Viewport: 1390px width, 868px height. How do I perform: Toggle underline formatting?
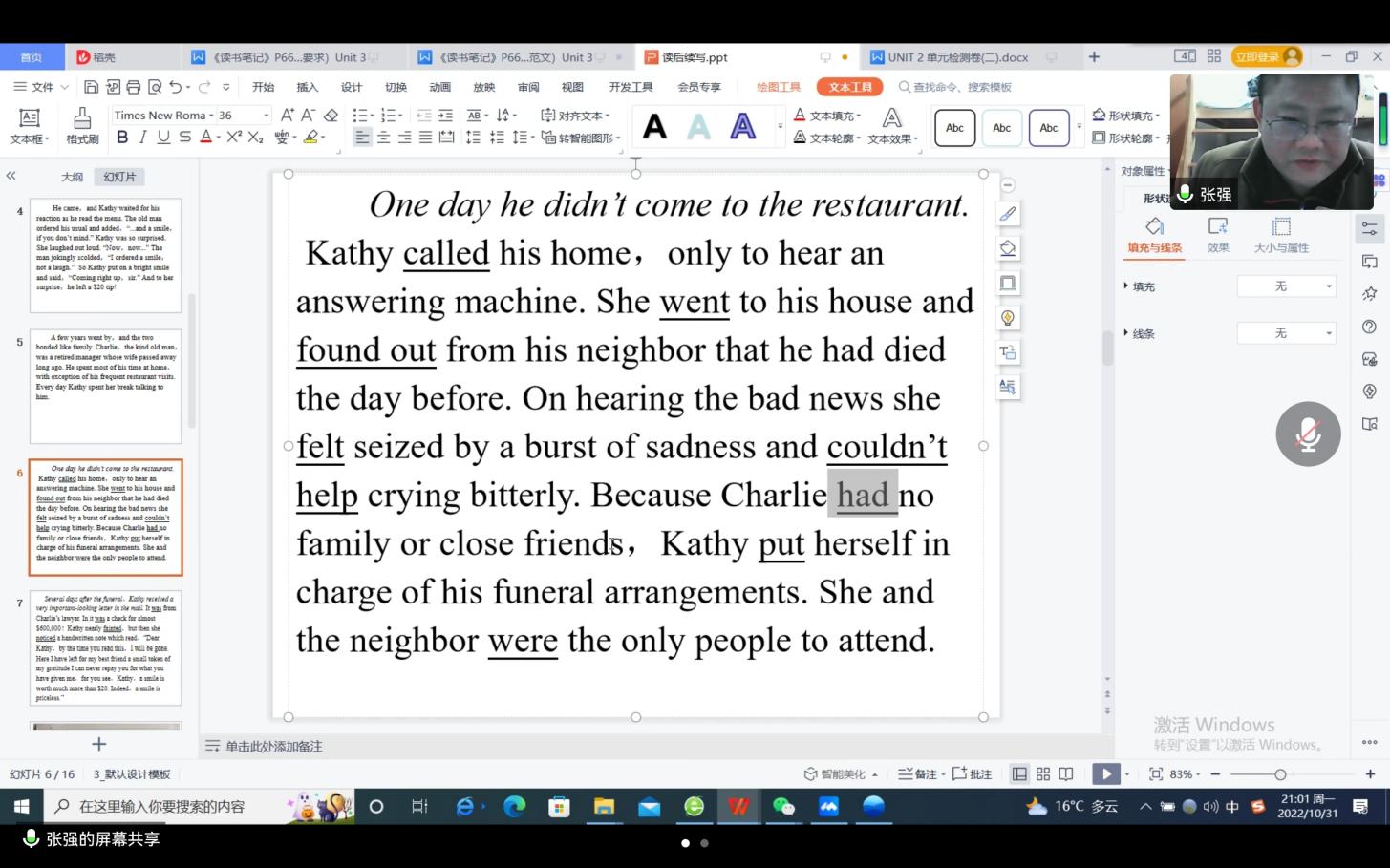point(163,138)
